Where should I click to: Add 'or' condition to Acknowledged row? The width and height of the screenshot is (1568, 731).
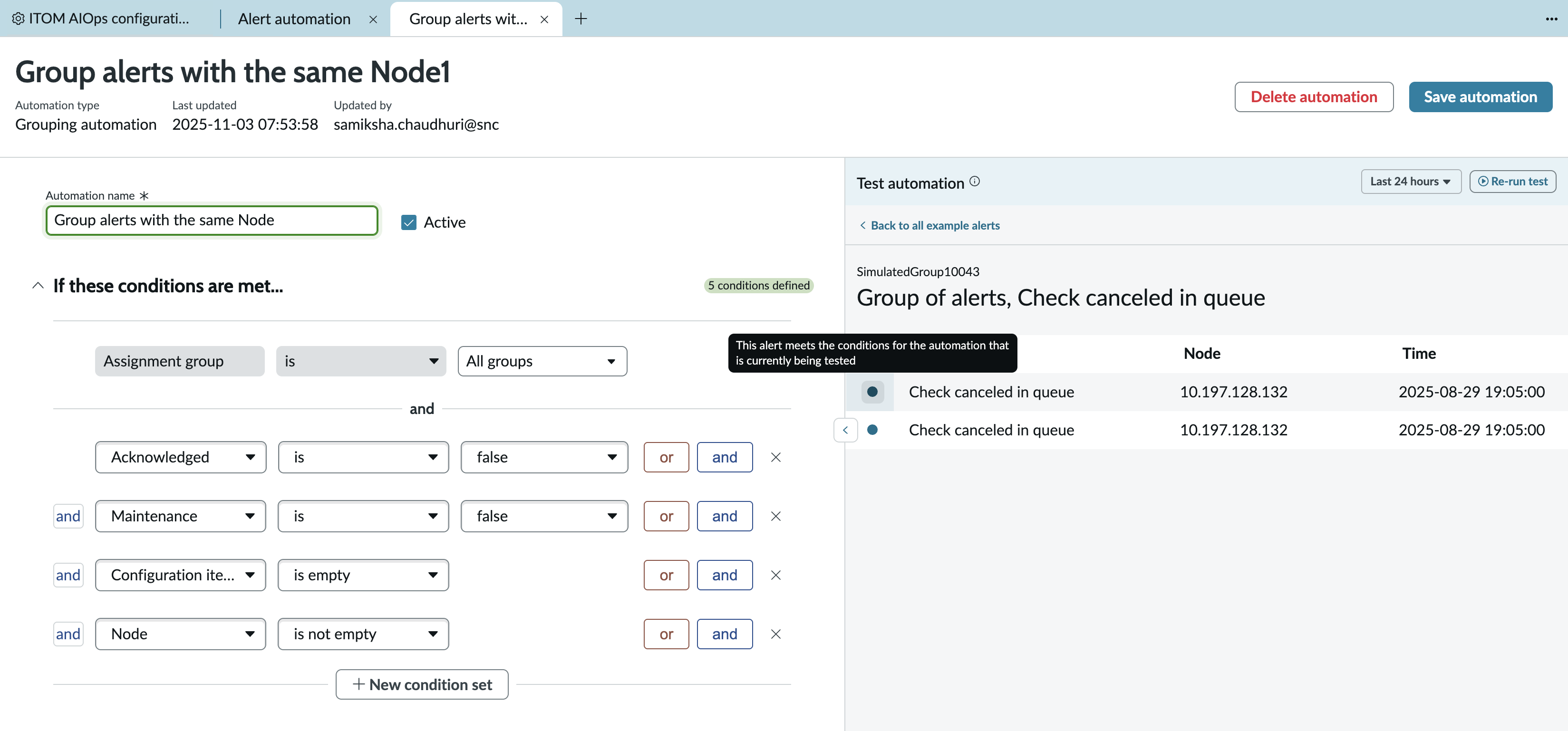[666, 457]
